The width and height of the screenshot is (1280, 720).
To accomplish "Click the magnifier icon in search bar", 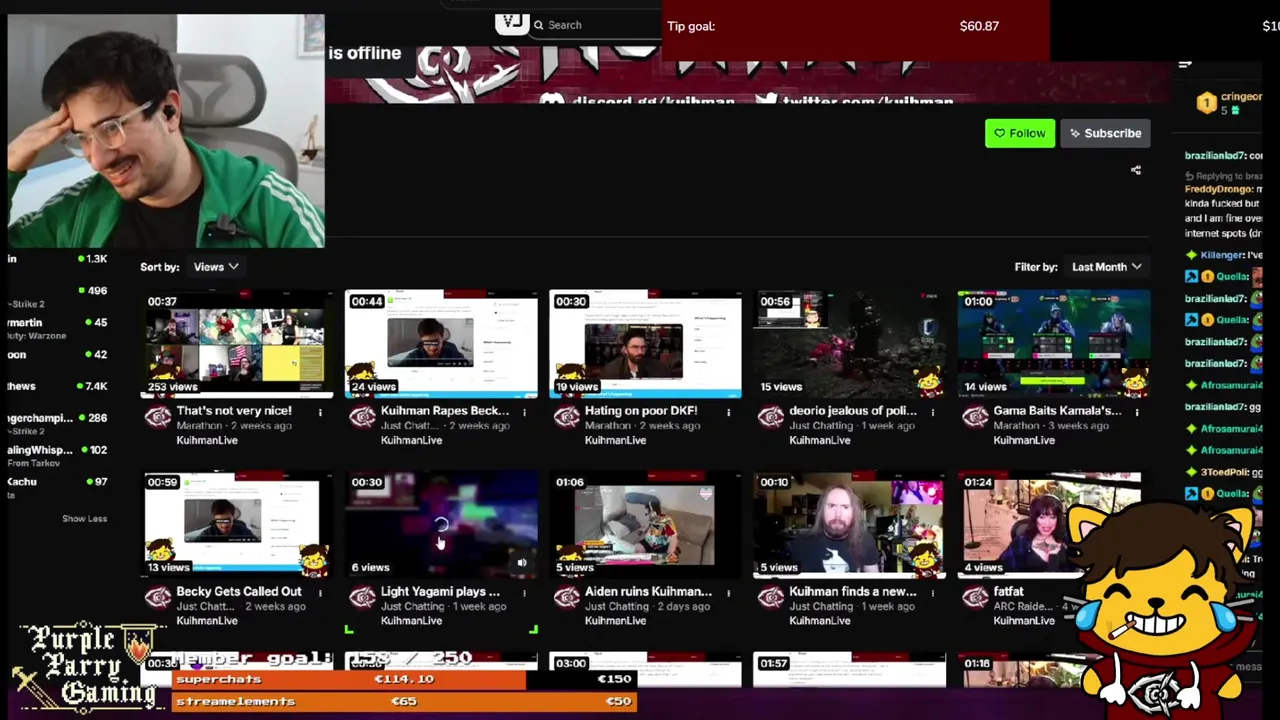I will pyautogui.click(x=539, y=25).
